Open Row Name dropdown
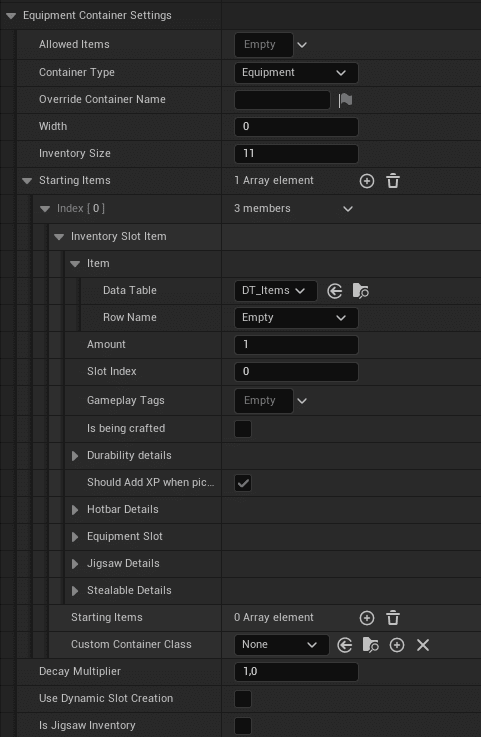This screenshot has height=737, width=481. [296, 318]
